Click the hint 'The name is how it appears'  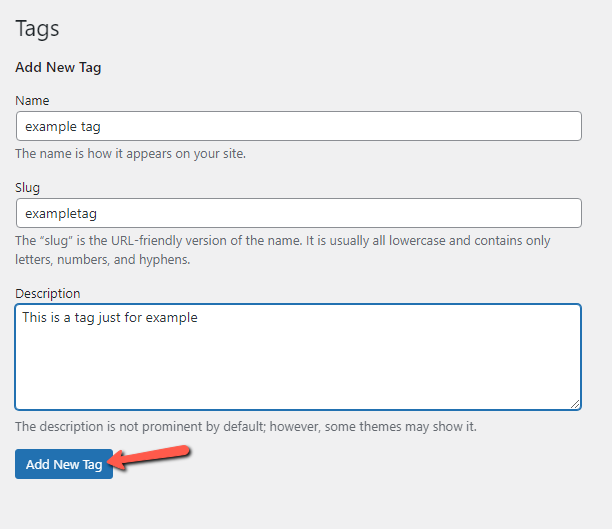coord(130,154)
